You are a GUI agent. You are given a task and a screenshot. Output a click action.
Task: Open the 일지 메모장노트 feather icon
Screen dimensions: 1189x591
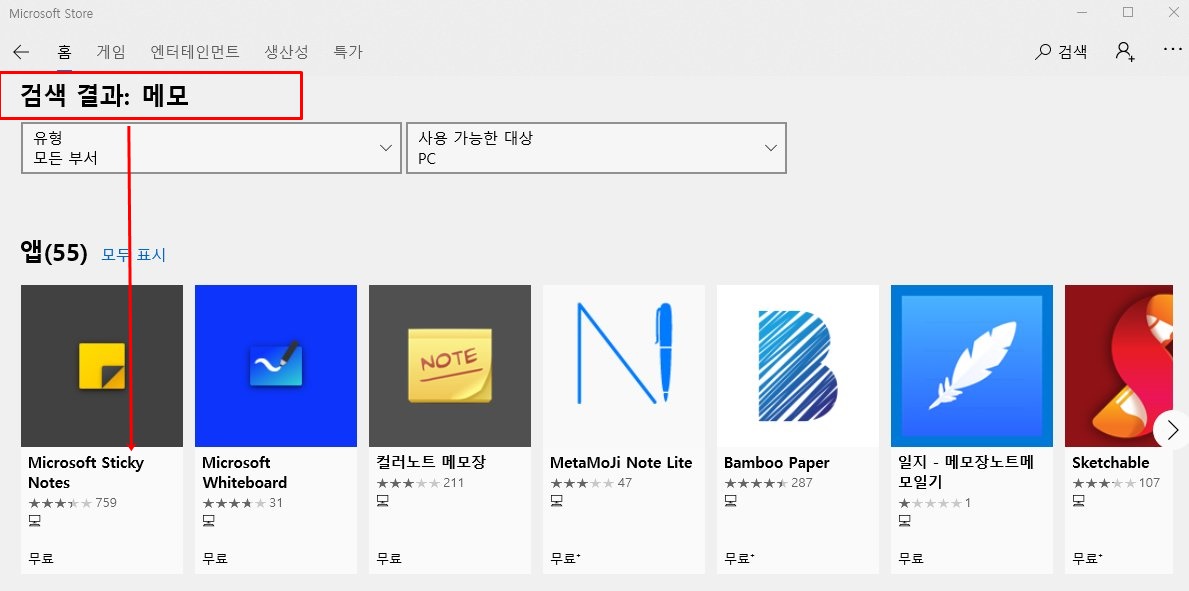[x=972, y=366]
